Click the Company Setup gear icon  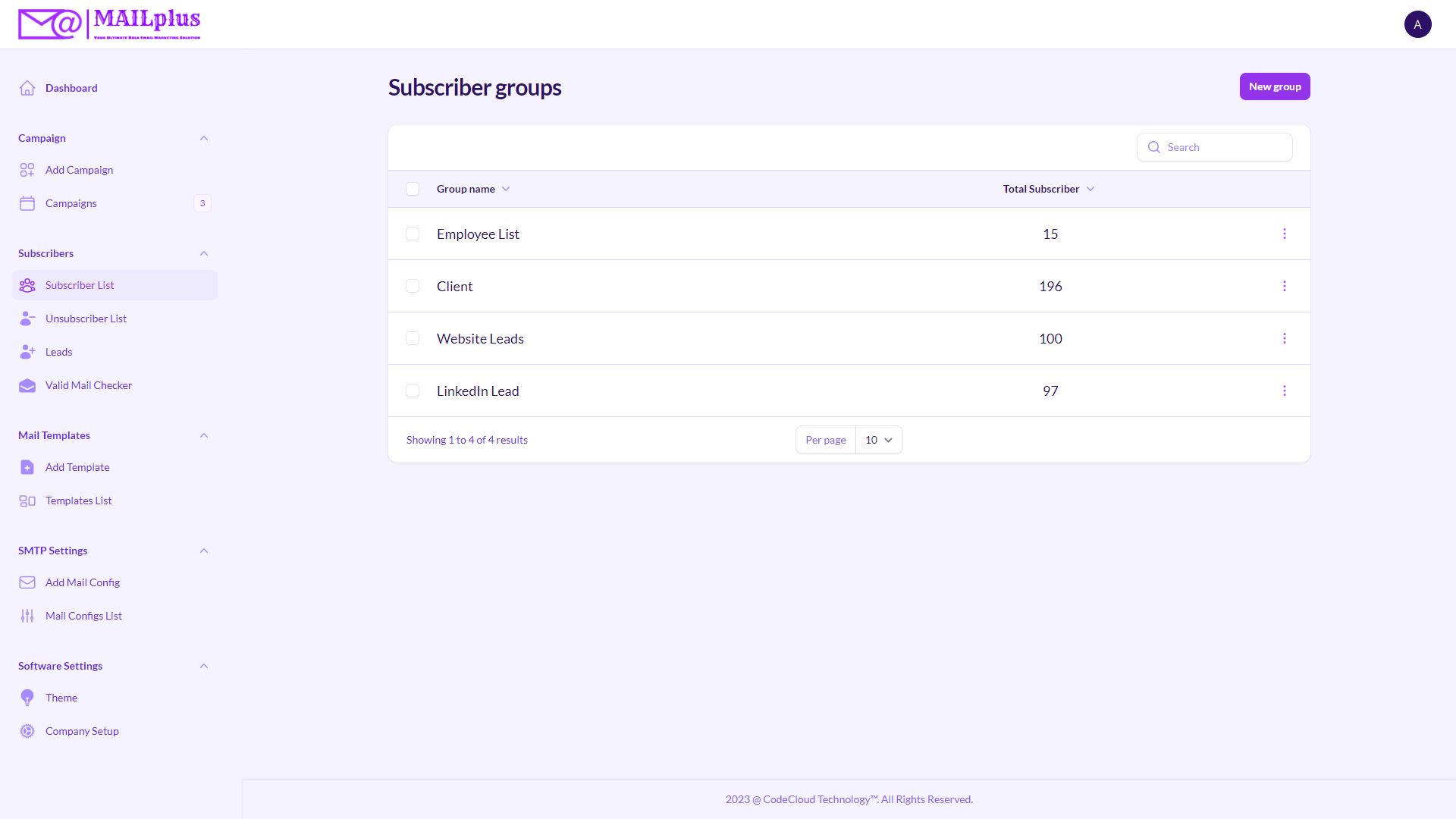27,731
